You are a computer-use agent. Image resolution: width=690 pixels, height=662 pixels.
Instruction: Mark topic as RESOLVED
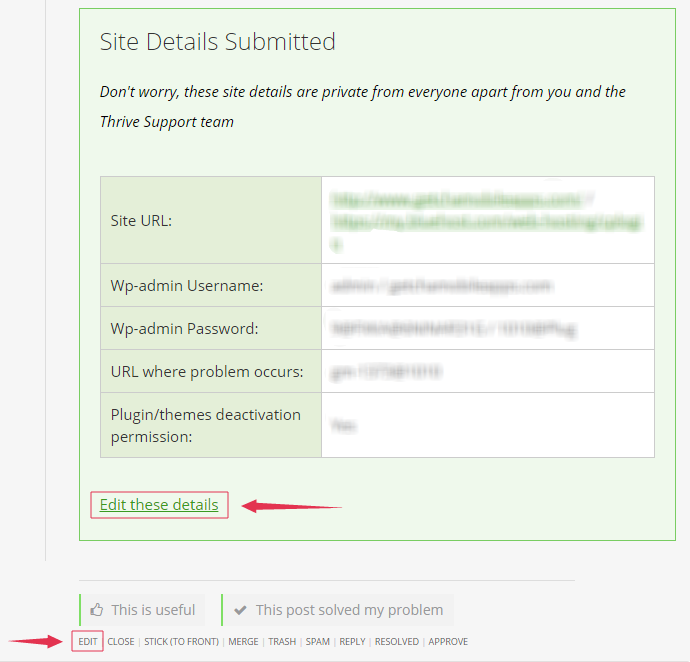point(397,641)
